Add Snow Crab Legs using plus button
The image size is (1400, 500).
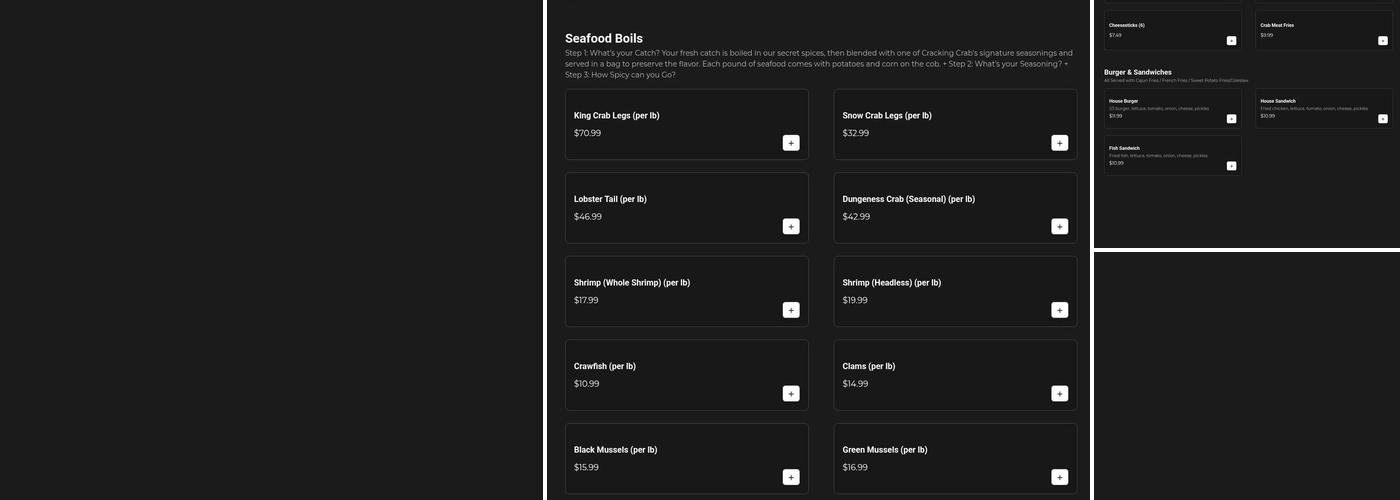[1059, 143]
